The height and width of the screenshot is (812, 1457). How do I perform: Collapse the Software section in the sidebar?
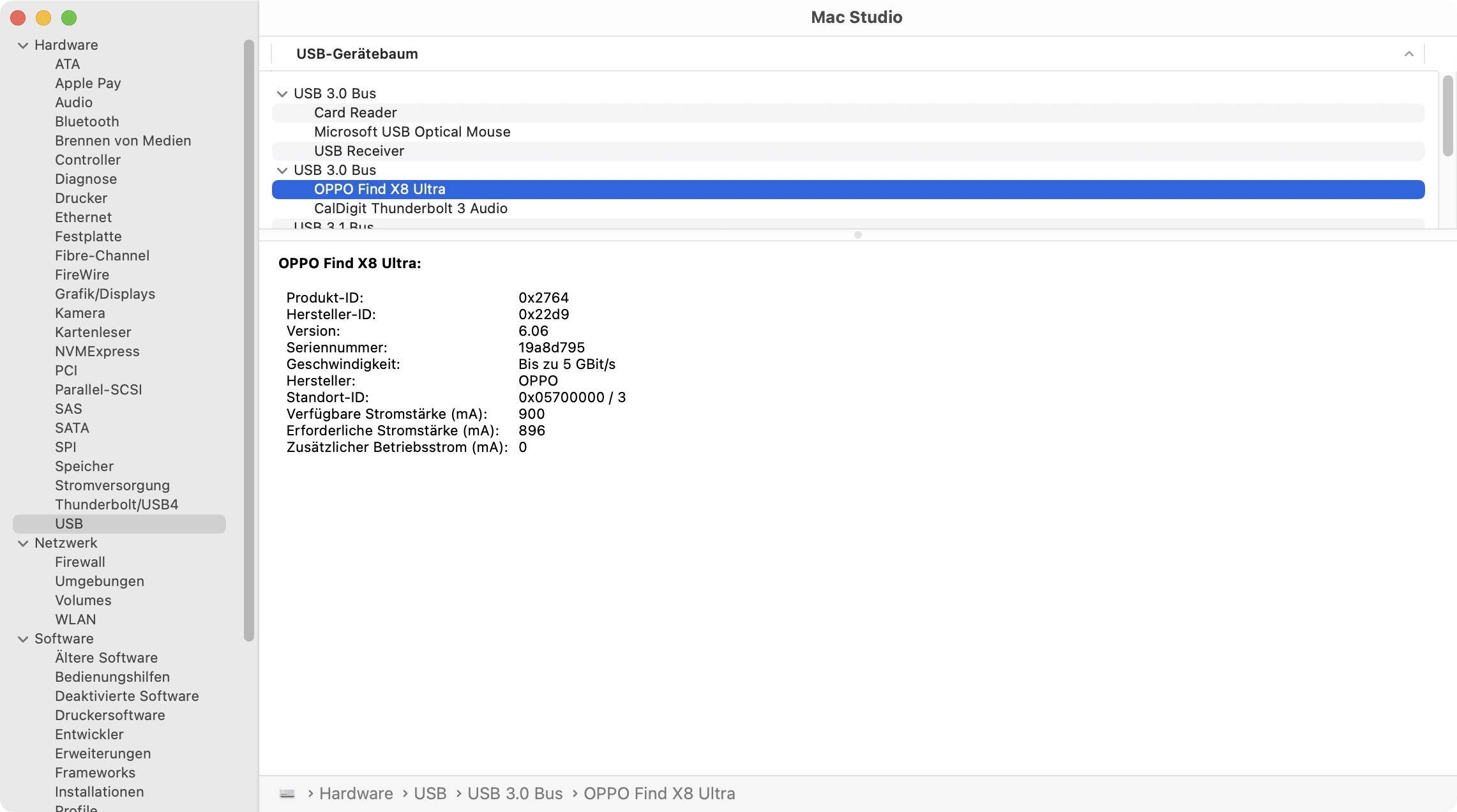(23, 639)
